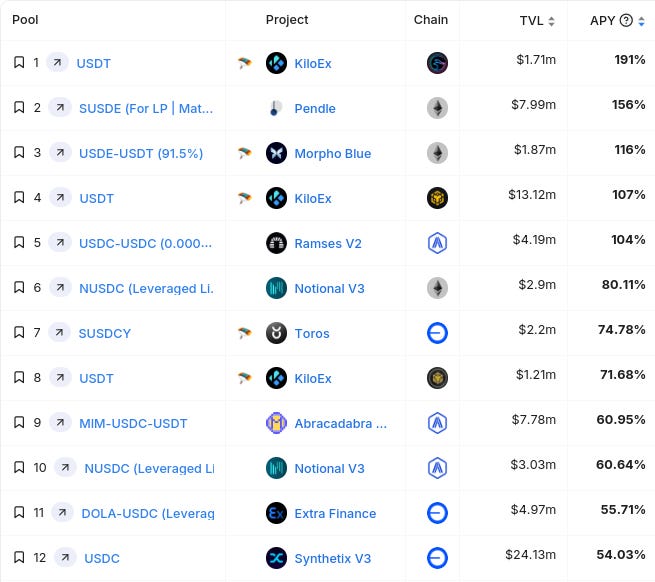Click the Project column header

point(287,20)
